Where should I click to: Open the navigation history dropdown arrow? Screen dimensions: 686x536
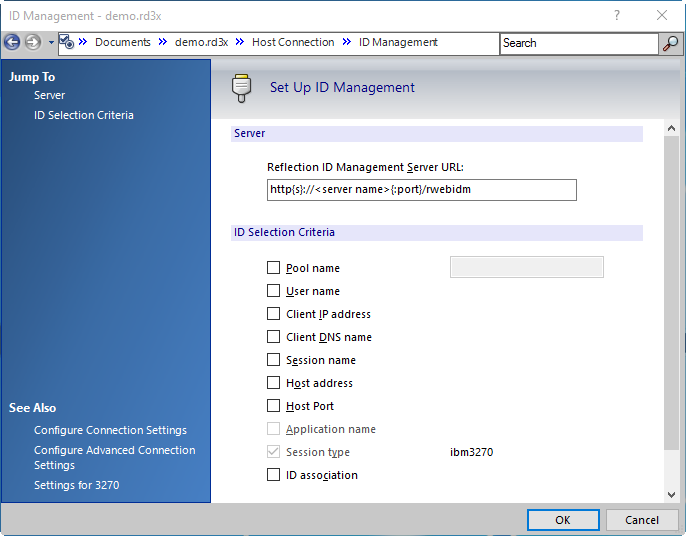(51, 43)
